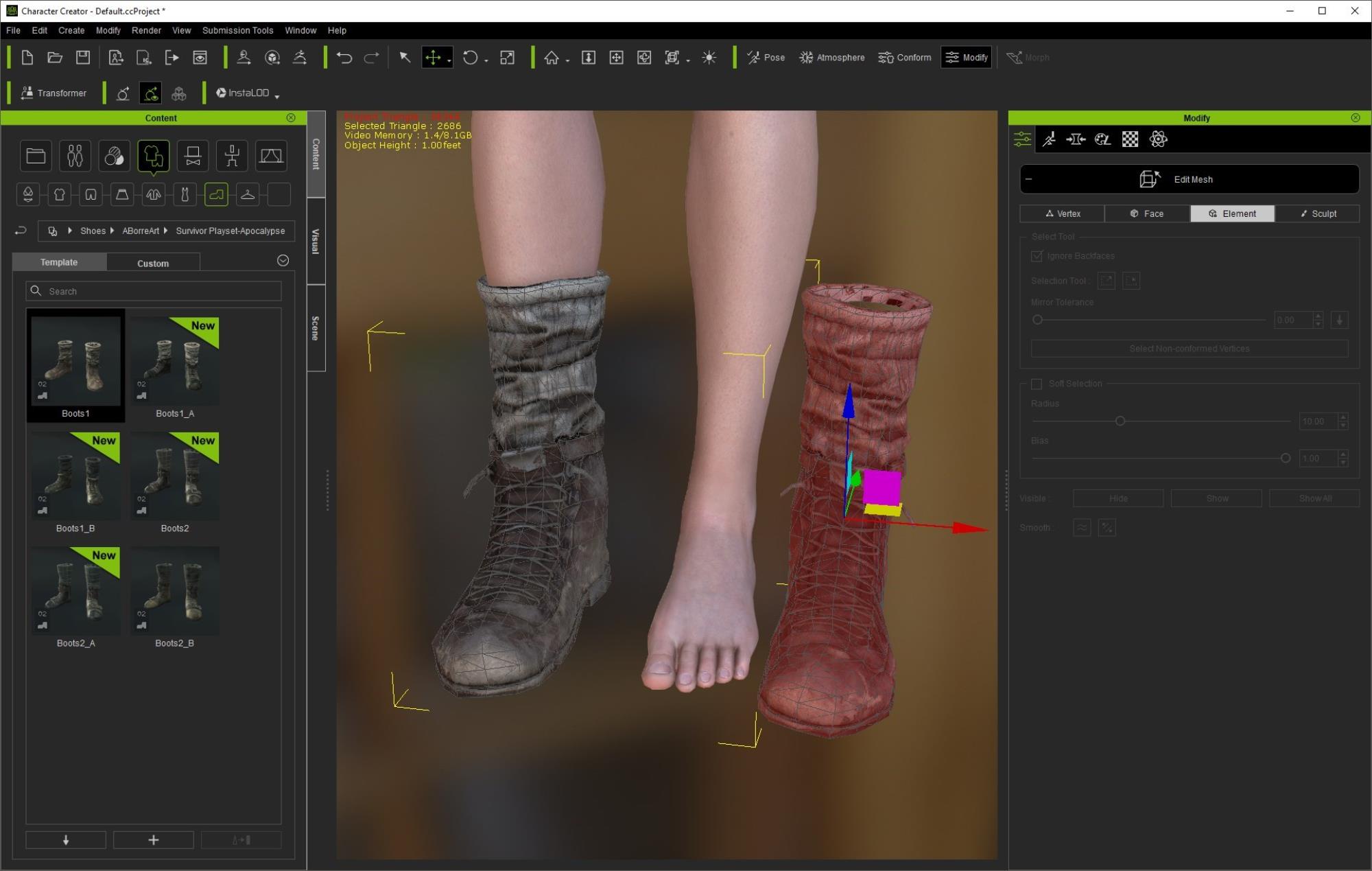Image resolution: width=1372 pixels, height=871 pixels.
Task: Open the Render menu
Action: point(146,30)
